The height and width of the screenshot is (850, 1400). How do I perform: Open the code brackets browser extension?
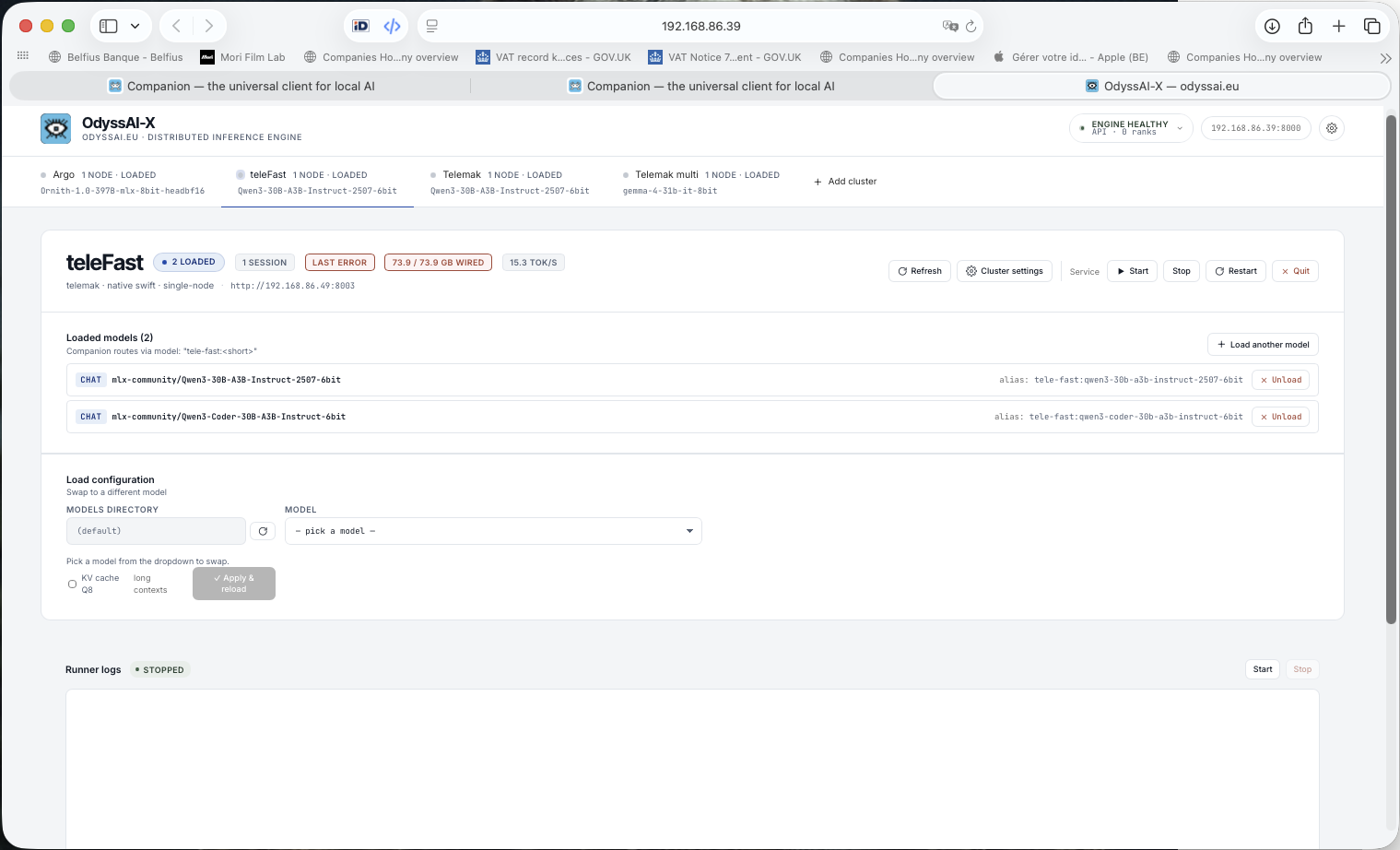point(393,26)
